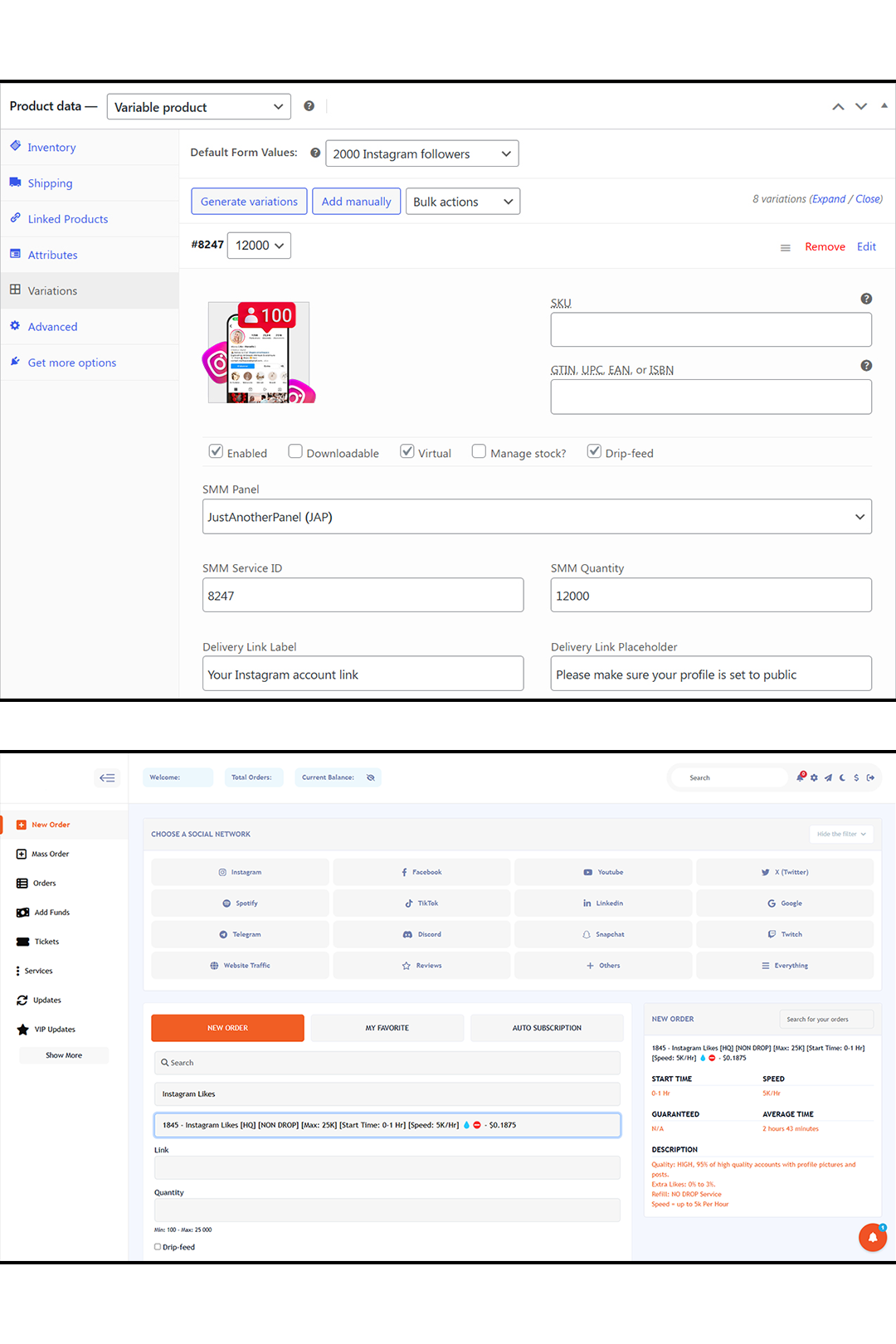896x1344 pixels.
Task: Collapse the sidebar with the menu toggle icon
Action: click(x=107, y=777)
